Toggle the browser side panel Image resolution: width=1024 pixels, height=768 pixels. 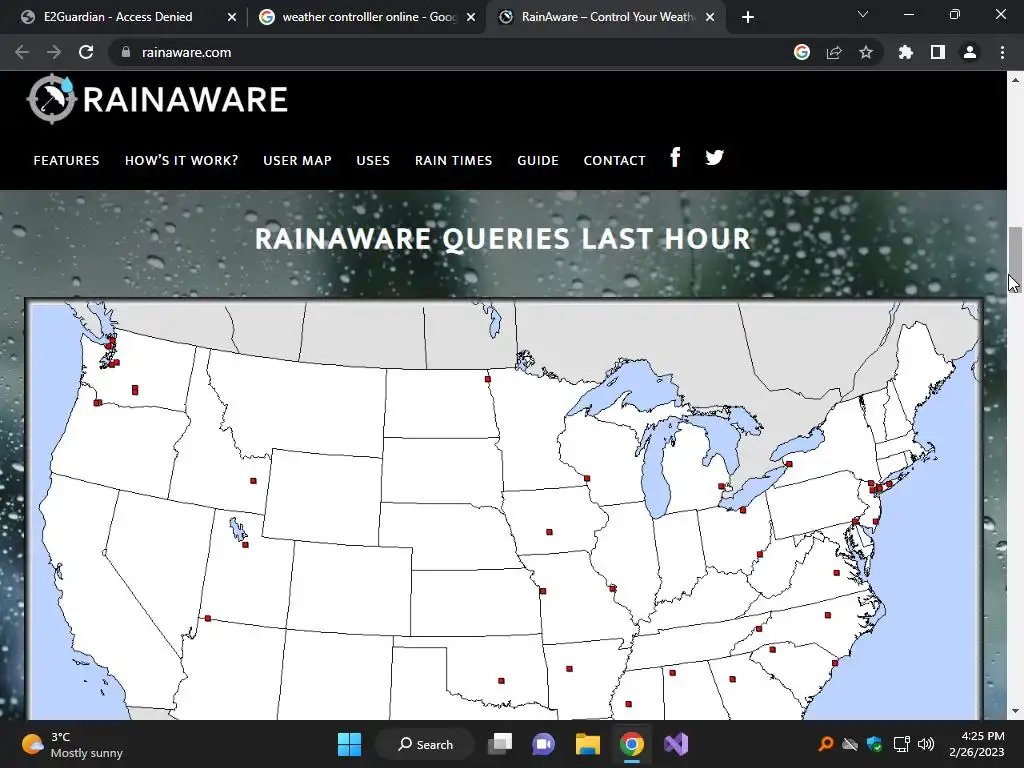point(938,52)
